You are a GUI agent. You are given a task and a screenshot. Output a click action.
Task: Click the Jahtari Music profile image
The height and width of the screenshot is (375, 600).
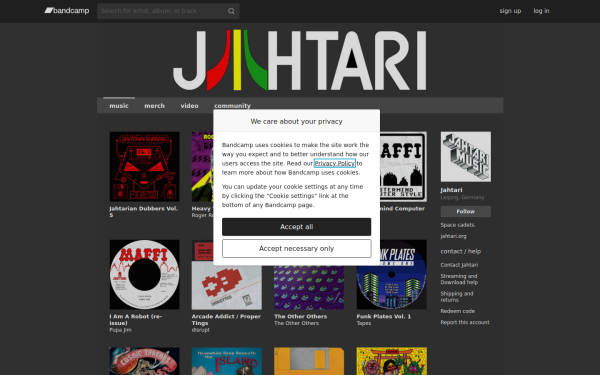[x=466, y=157]
